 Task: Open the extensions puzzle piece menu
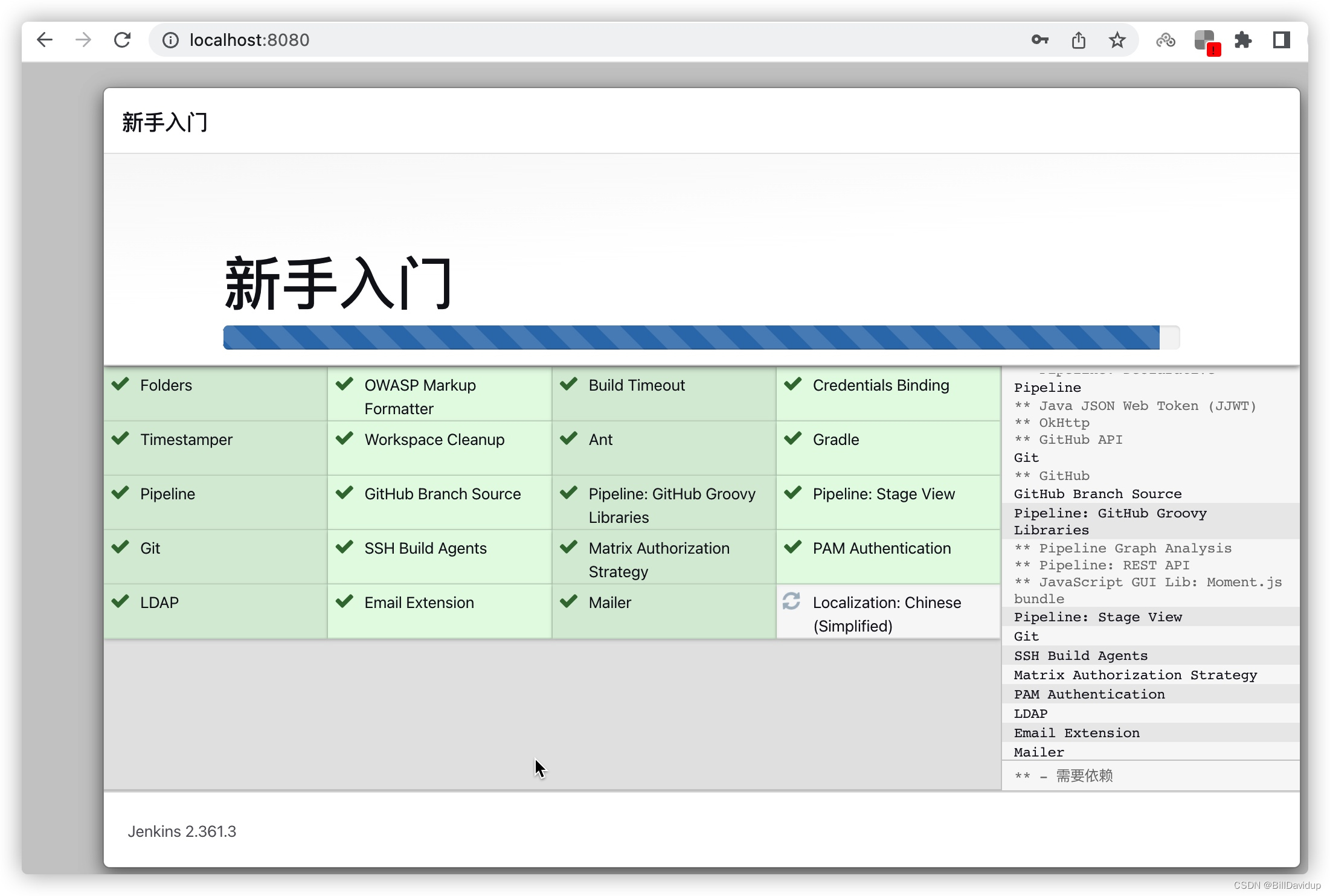pyautogui.click(x=1242, y=40)
